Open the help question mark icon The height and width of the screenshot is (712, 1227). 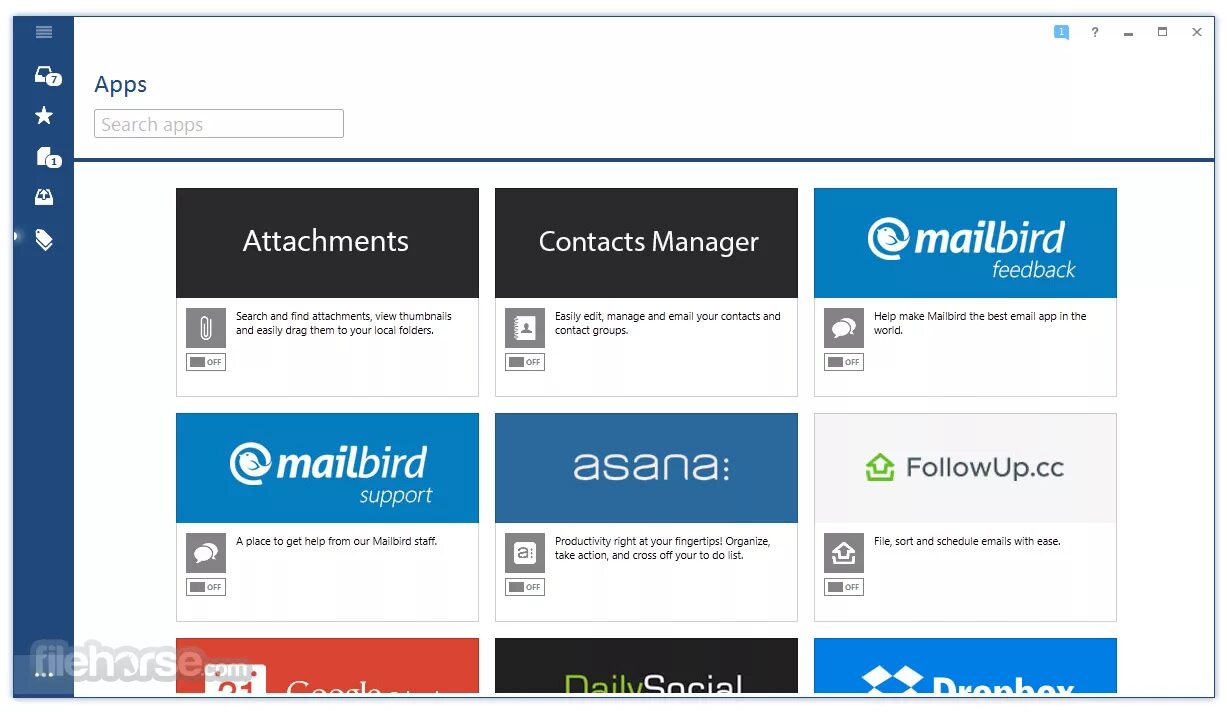coord(1095,32)
